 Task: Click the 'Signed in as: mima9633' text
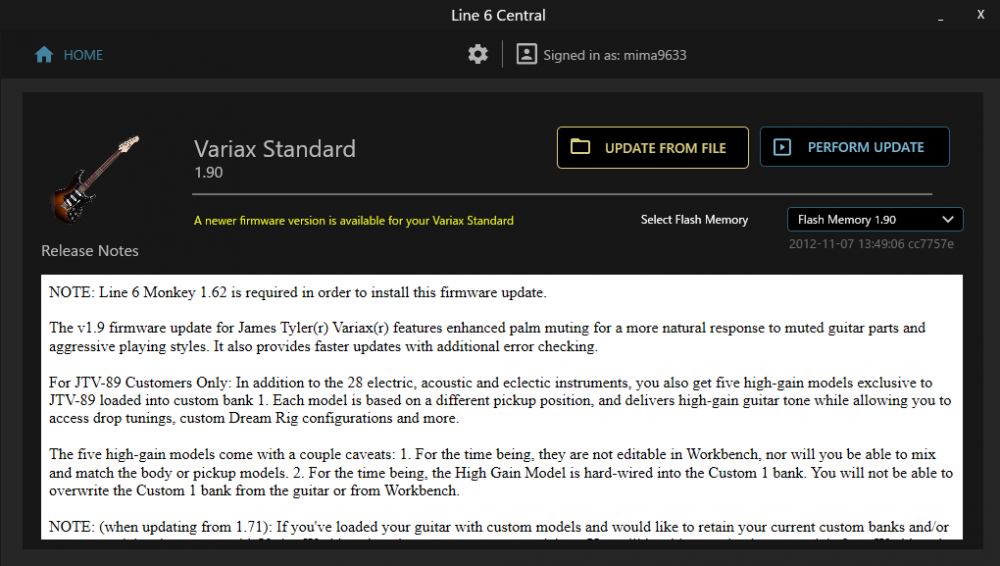pos(615,55)
